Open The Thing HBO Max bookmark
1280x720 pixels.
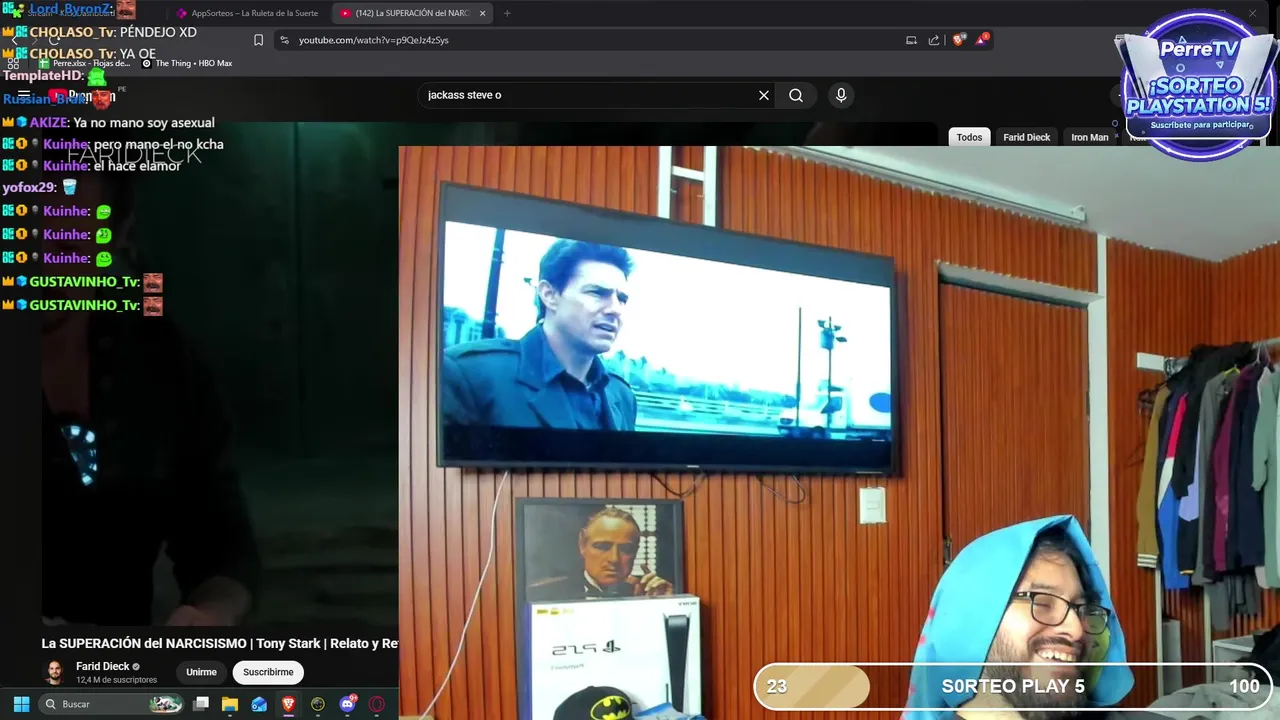point(187,63)
